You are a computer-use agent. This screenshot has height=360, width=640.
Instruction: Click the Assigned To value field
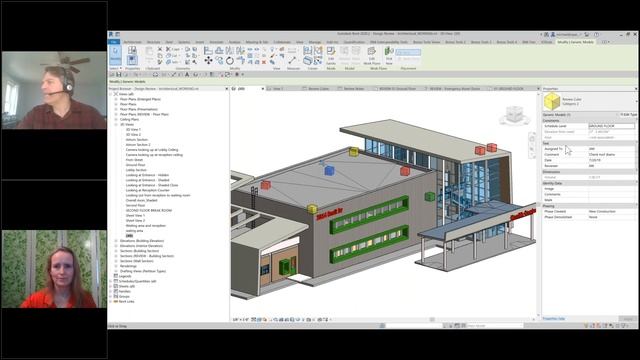coord(611,149)
